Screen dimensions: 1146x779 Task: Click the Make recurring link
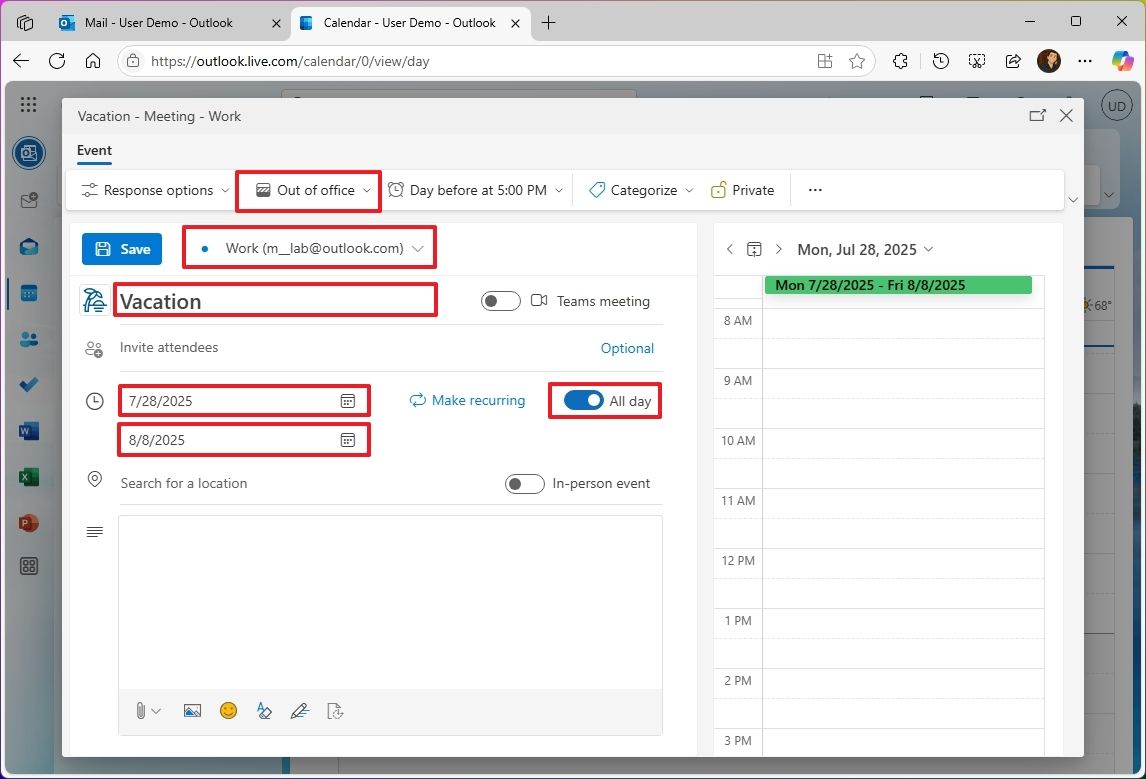click(x=467, y=400)
